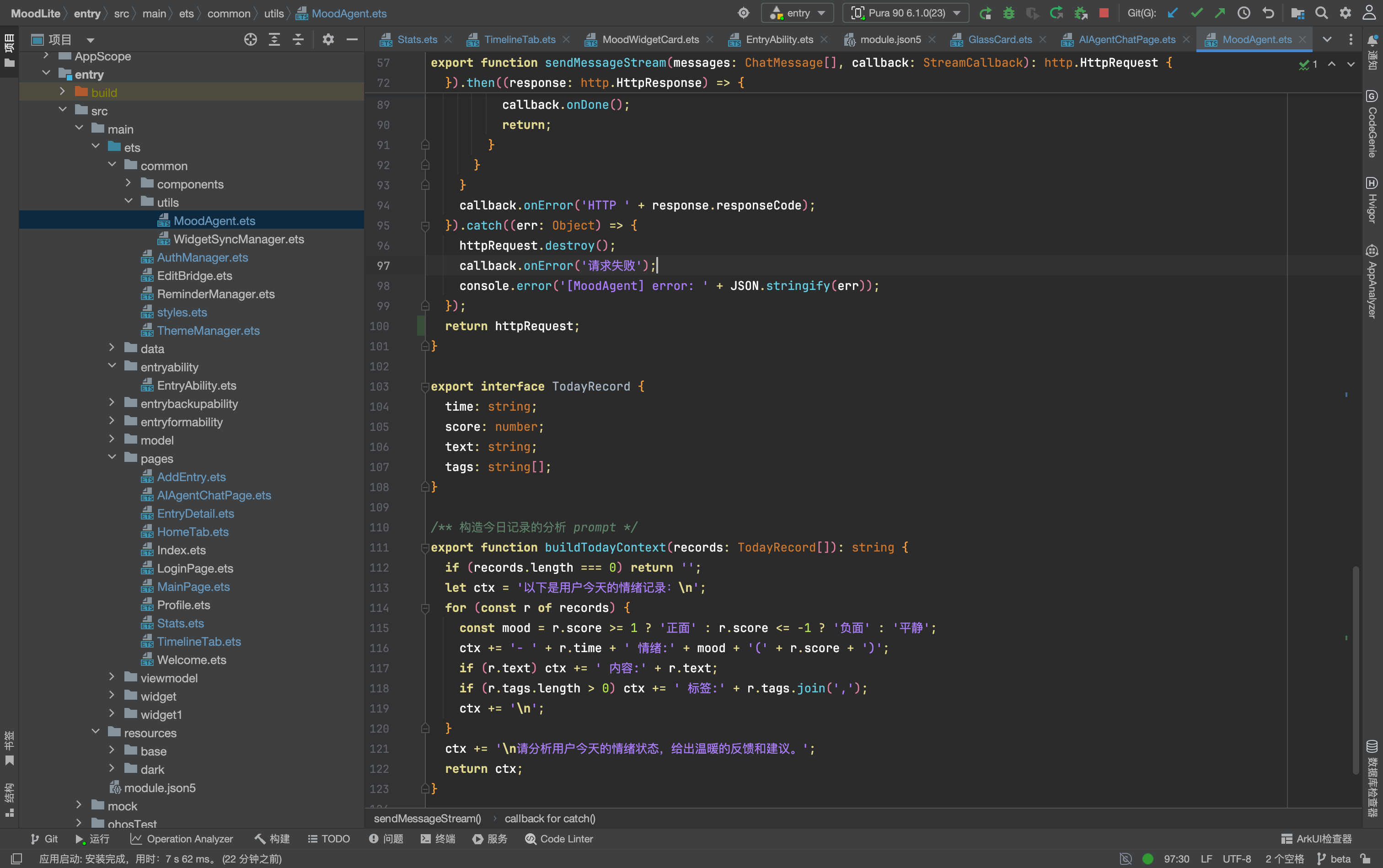1383x868 pixels.
Task: Open CodeGenie side panel
Action: pos(1372,123)
